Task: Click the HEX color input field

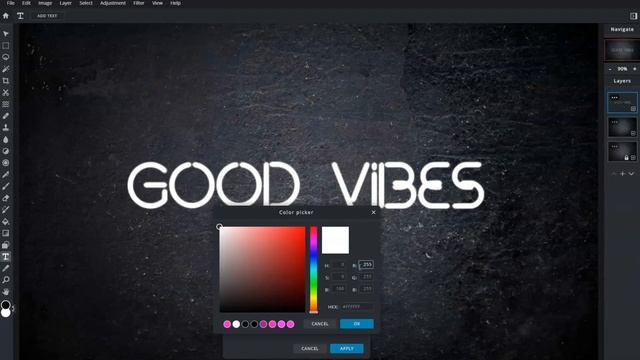Action: [357, 307]
